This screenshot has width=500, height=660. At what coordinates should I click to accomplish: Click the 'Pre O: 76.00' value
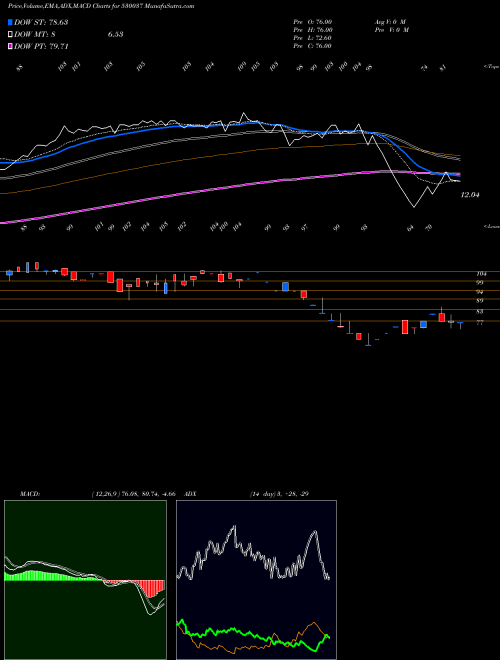point(313,22)
